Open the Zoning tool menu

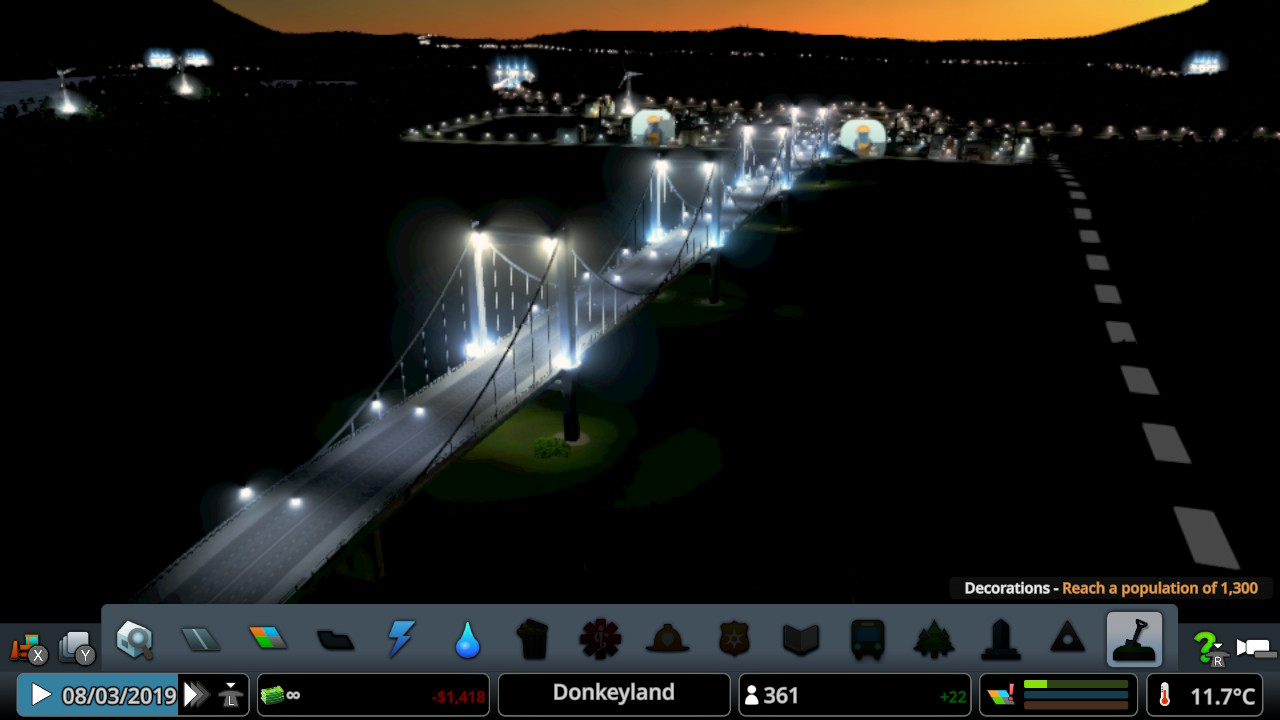tap(267, 639)
